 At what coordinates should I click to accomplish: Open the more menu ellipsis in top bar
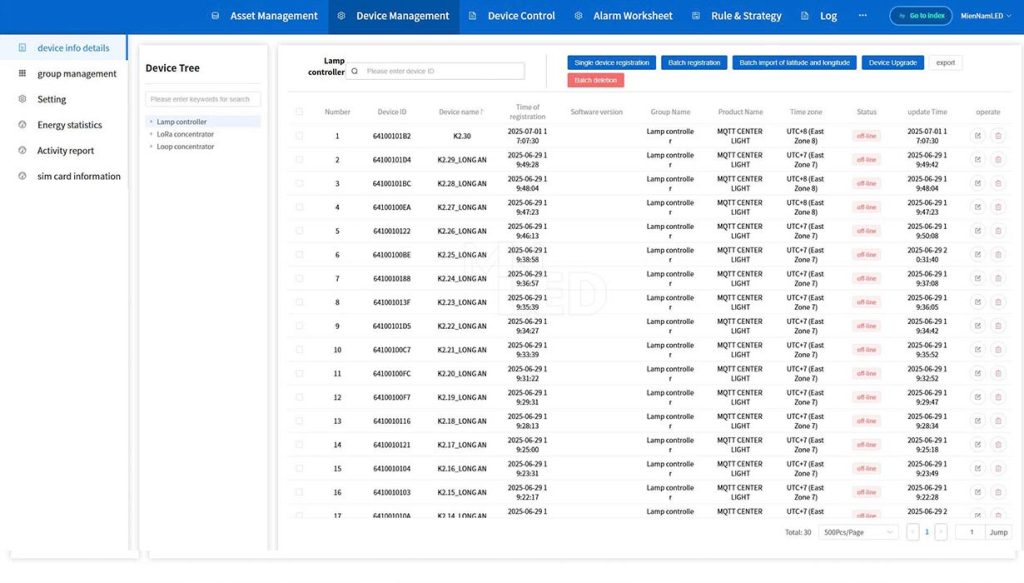863,15
